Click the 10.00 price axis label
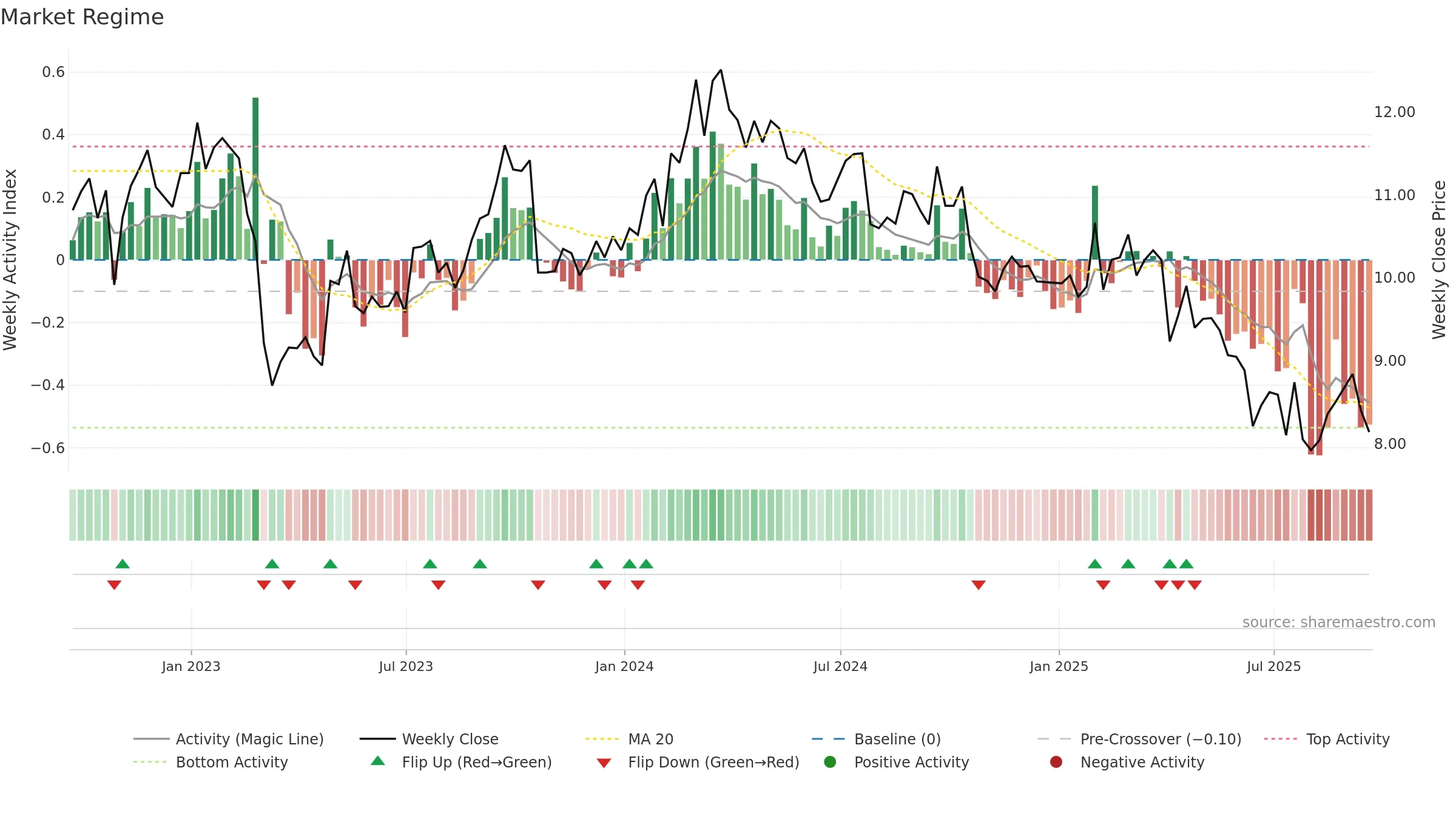1456x819 pixels. coord(1394,278)
